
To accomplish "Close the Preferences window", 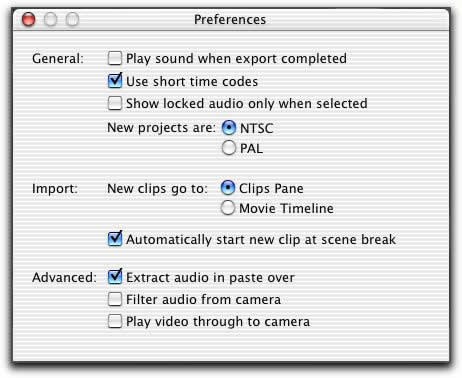I will [28, 19].
